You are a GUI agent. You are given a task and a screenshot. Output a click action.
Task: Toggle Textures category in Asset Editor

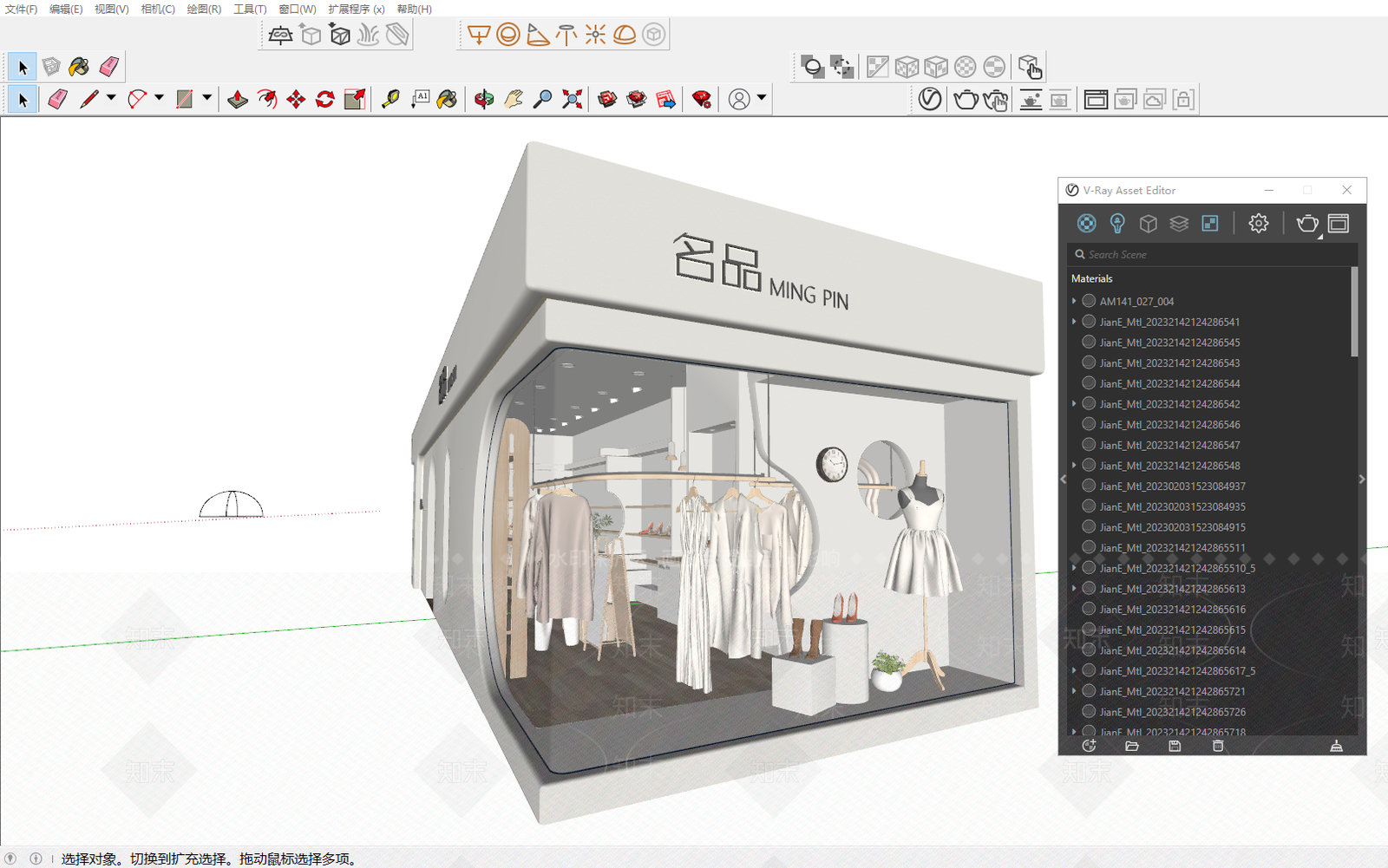tap(1210, 224)
